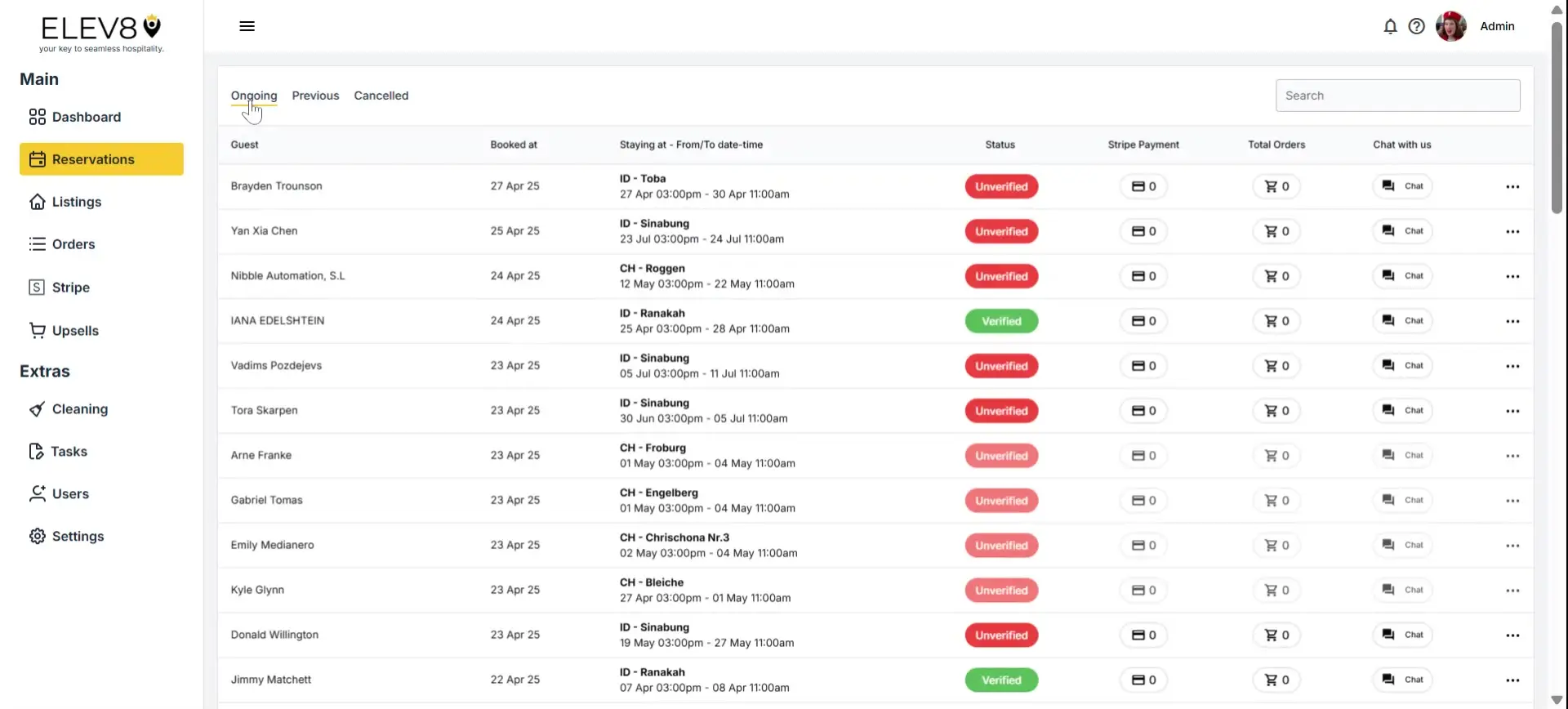Switch to the Ongoing tab
This screenshot has height=709, width=1568.
click(x=254, y=96)
